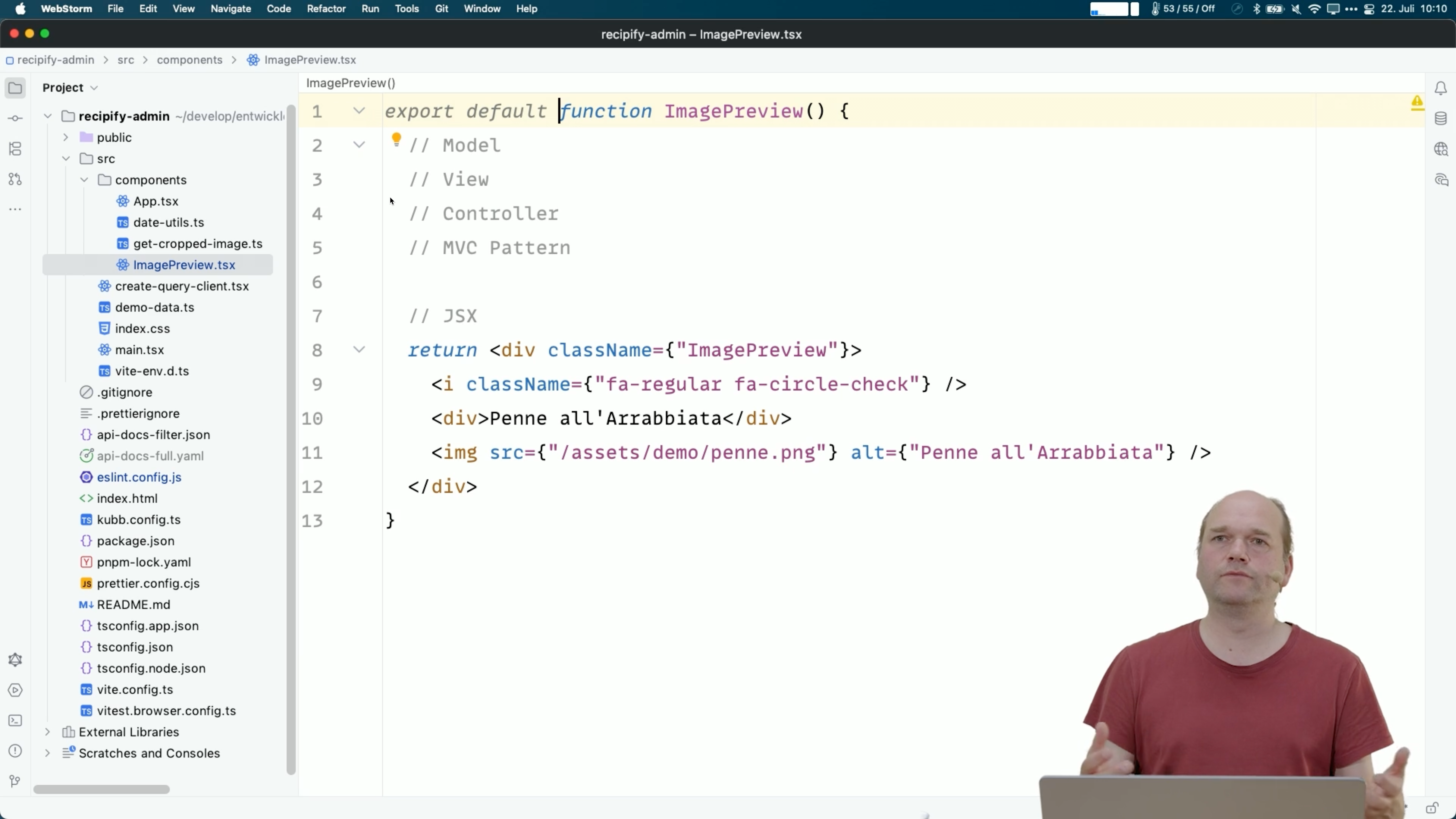This screenshot has height=819, width=1456.
Task: Open the Commit tool window icon
Action: pyautogui.click(x=15, y=118)
